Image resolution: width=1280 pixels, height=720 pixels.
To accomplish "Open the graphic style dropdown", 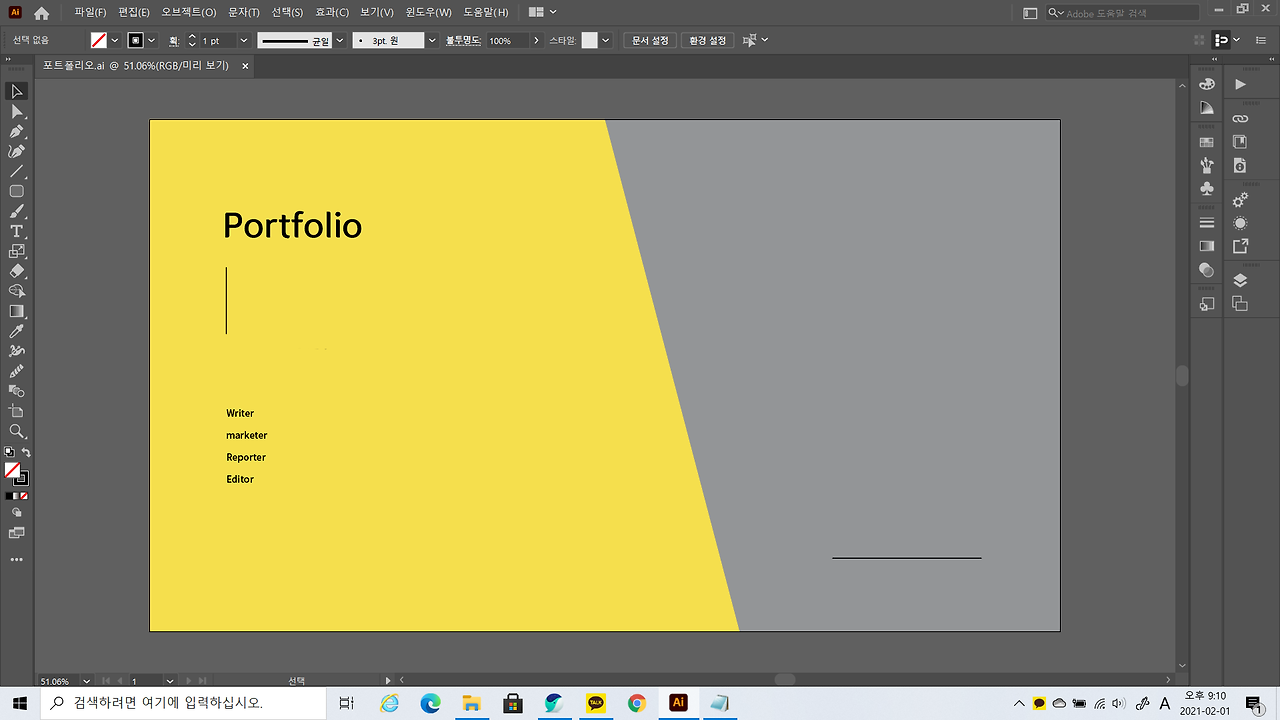I will coord(606,40).
